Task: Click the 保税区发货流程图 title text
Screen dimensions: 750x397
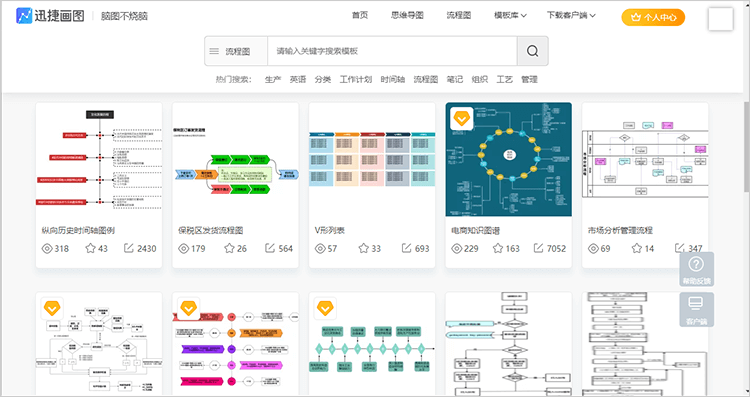Action: coord(210,231)
